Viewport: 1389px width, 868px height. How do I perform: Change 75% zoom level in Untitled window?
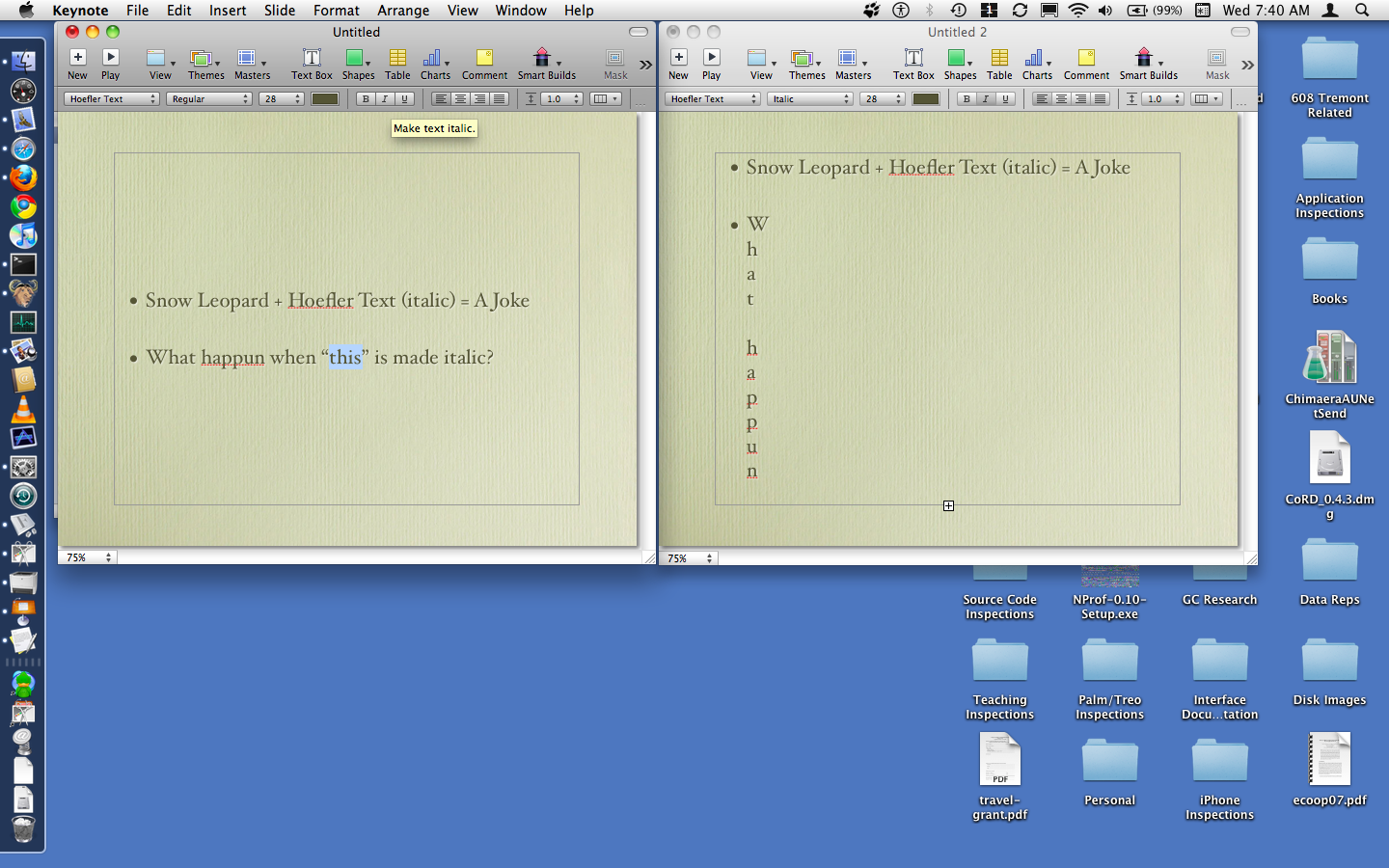[89, 557]
